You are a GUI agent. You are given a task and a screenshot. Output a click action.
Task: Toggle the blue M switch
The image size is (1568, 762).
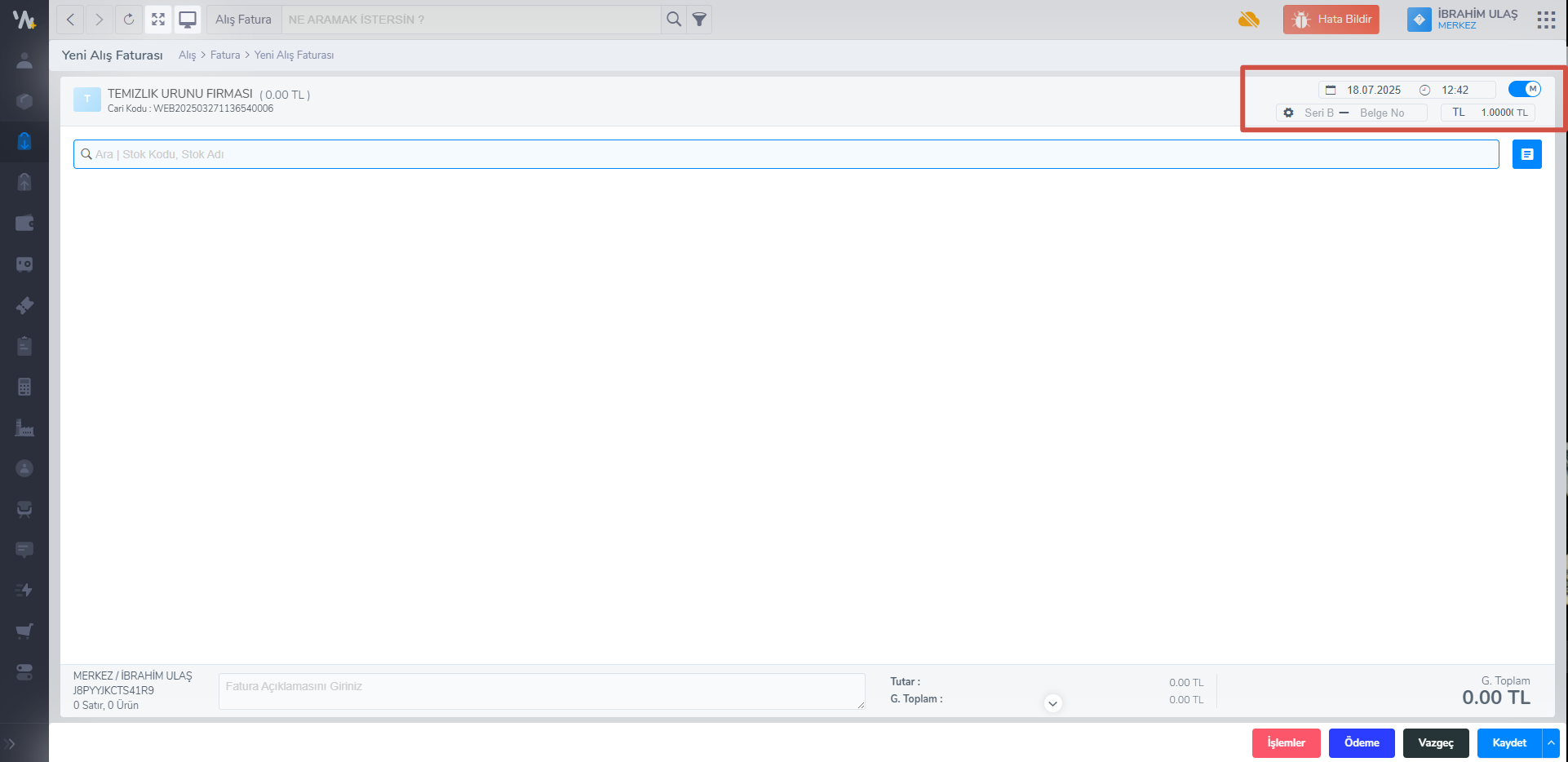click(1524, 89)
